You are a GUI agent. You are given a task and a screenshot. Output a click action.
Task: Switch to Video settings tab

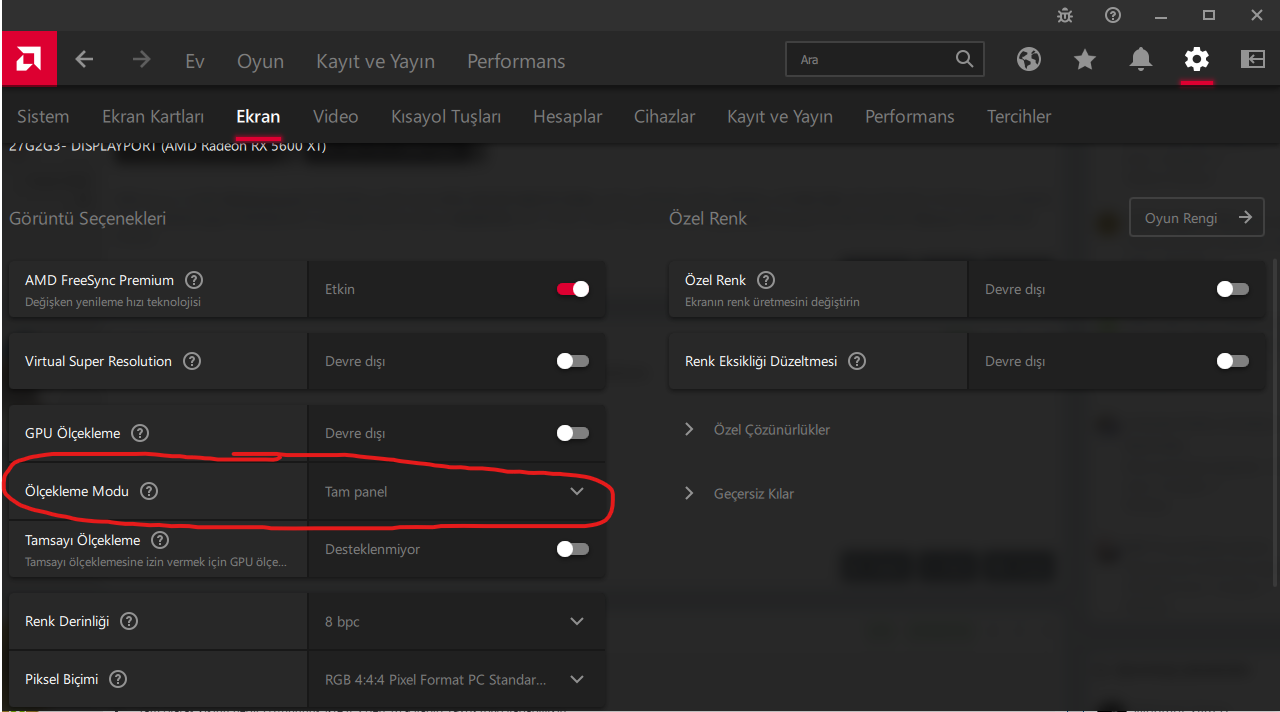[335, 117]
